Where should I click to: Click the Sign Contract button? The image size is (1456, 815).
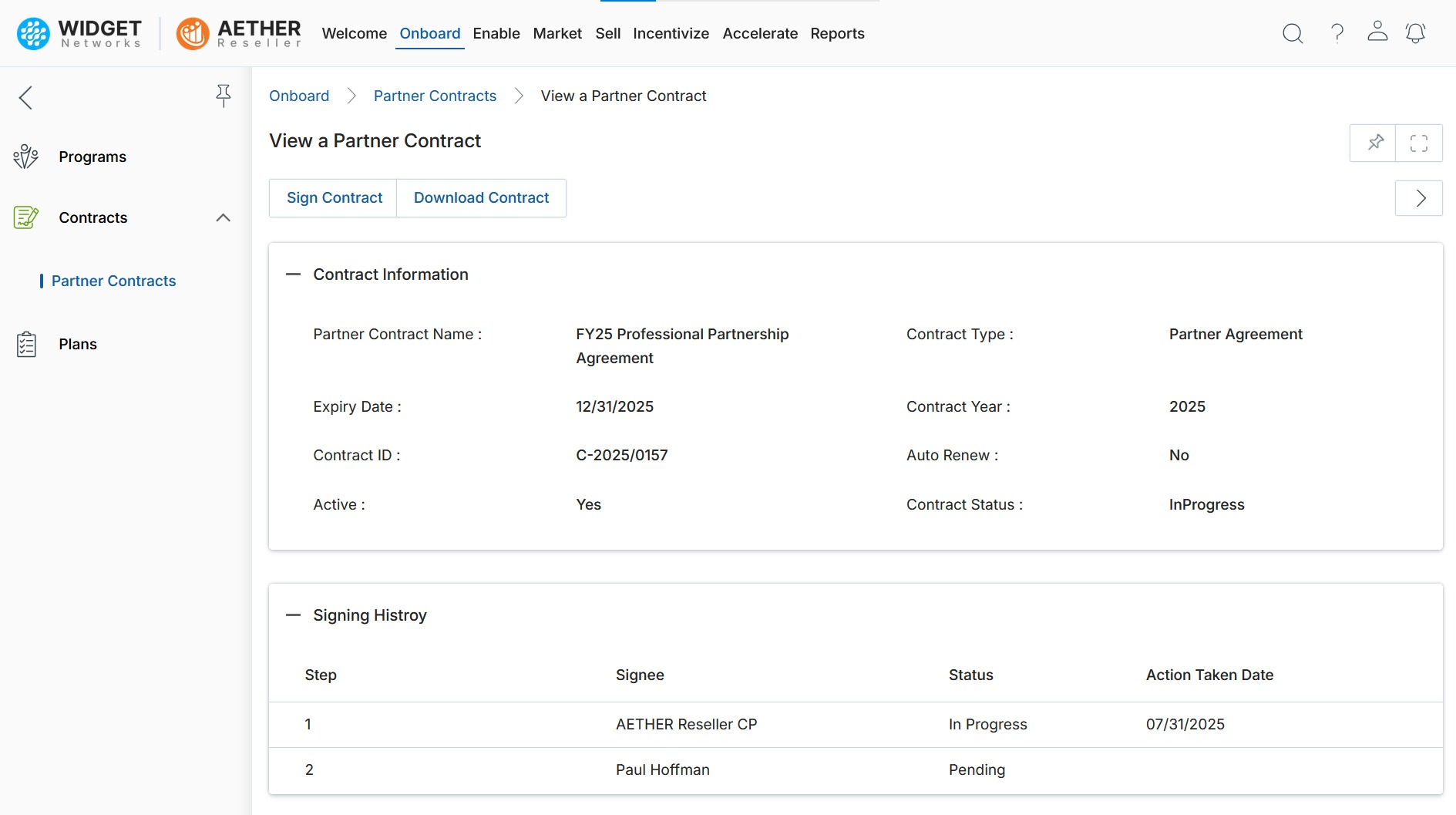coord(334,198)
